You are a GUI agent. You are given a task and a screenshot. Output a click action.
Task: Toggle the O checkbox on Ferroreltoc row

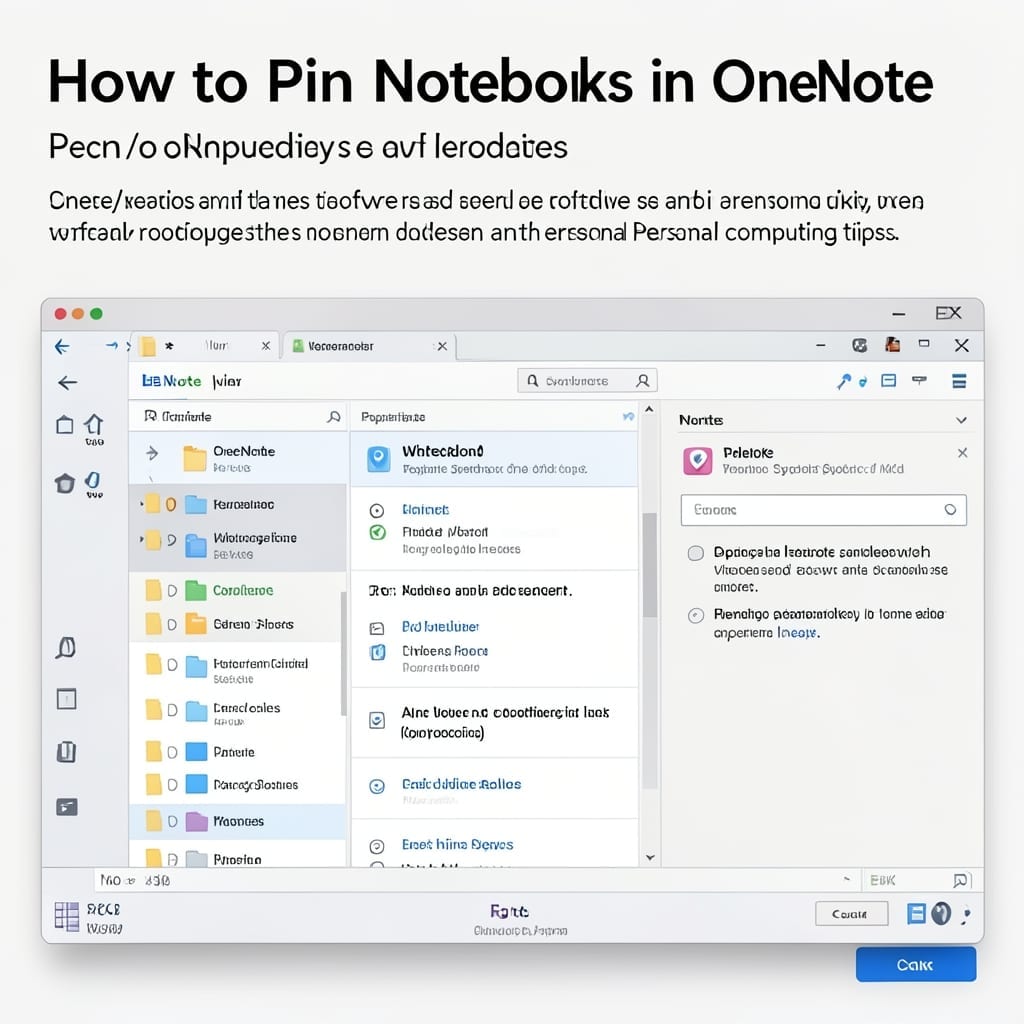170,504
